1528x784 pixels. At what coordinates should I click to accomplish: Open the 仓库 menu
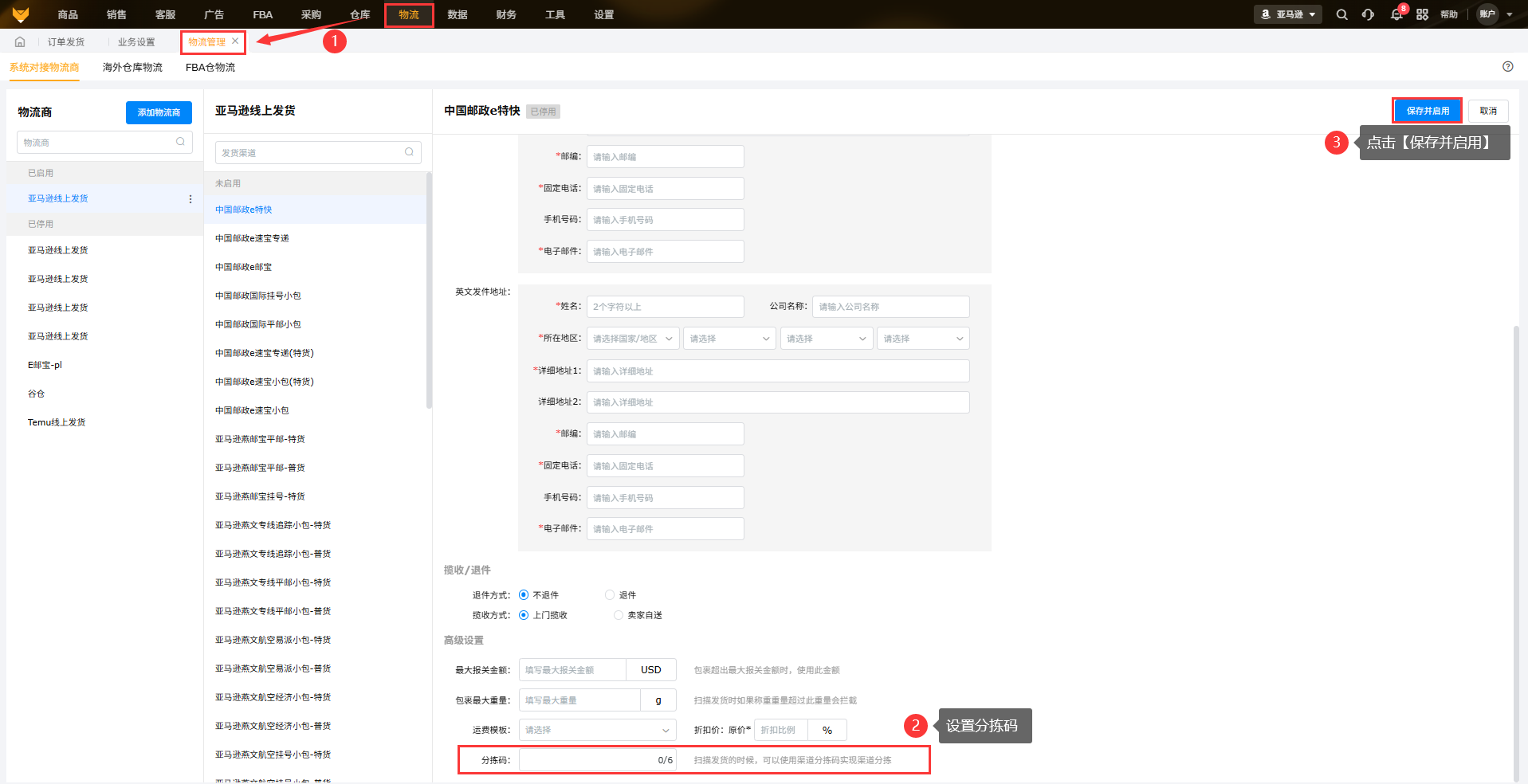359,14
